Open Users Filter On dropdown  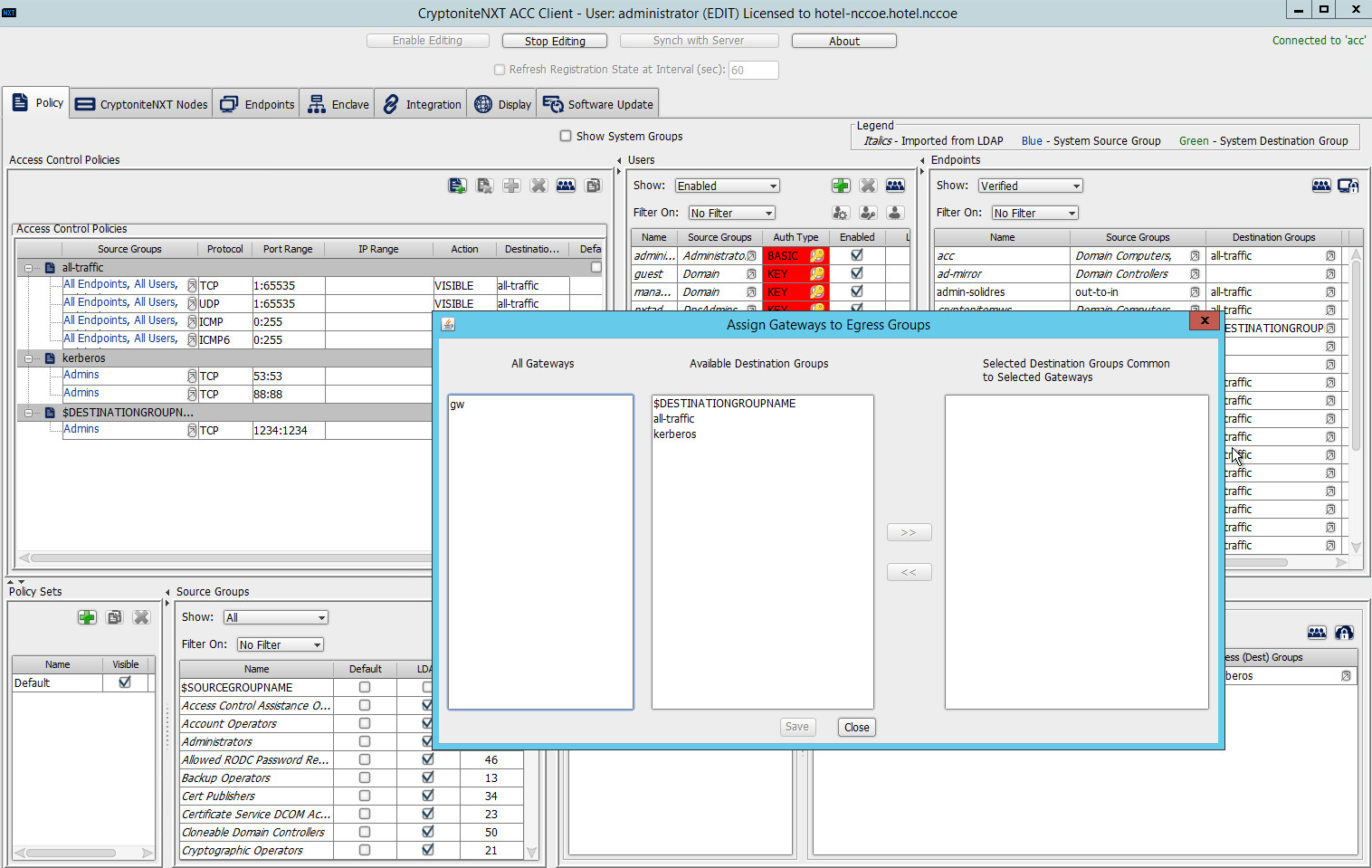pyautogui.click(x=732, y=213)
